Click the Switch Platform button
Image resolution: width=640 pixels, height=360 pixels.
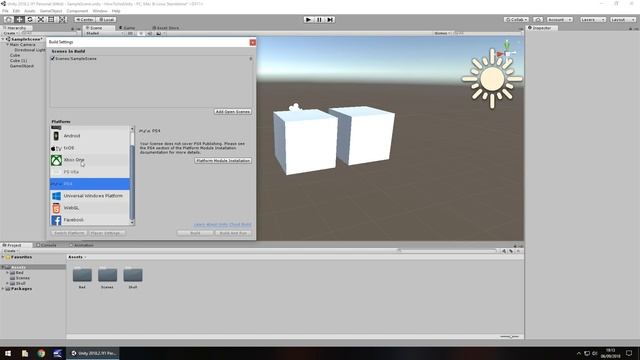click(x=69, y=233)
